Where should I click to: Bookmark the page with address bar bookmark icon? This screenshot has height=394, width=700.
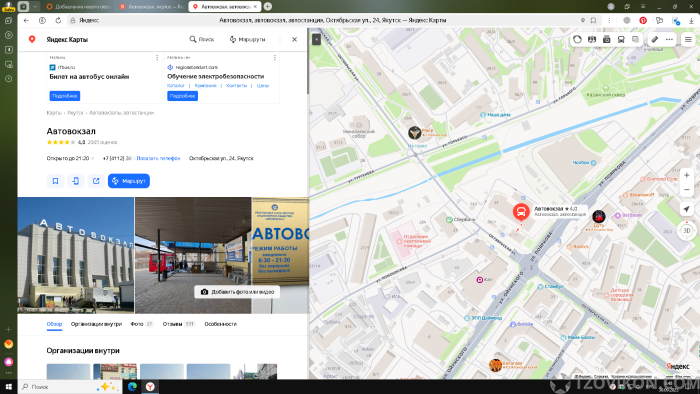tap(593, 20)
